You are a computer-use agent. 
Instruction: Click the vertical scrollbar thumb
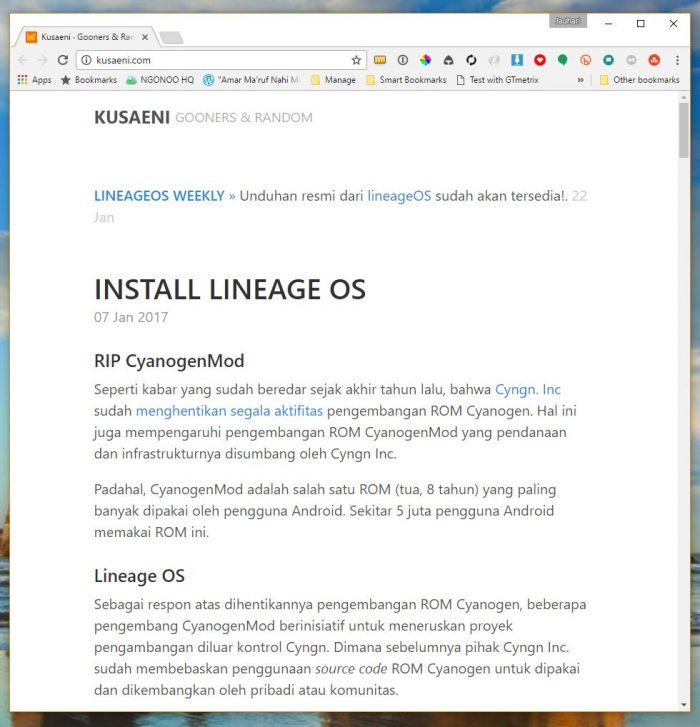(x=684, y=130)
